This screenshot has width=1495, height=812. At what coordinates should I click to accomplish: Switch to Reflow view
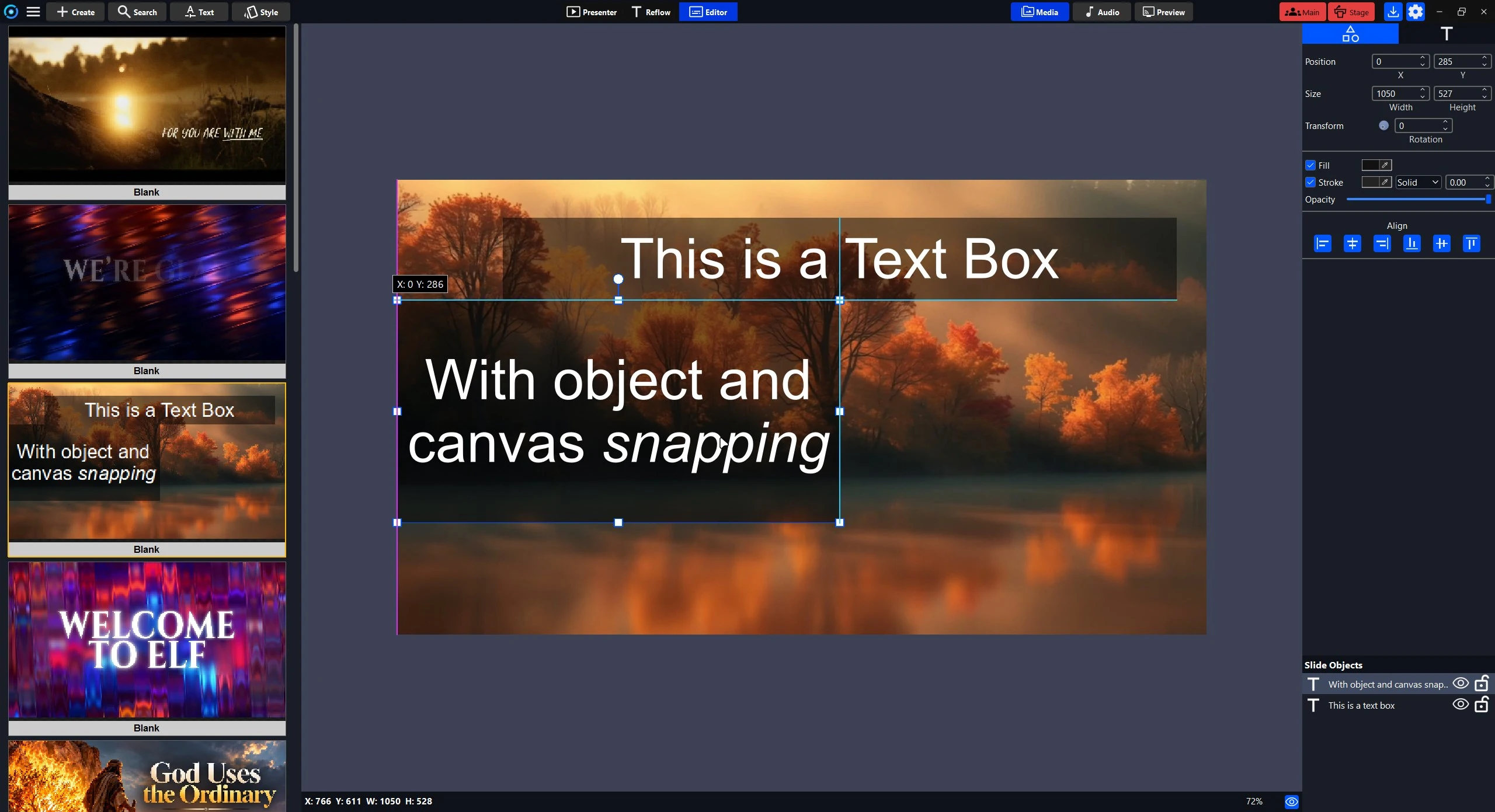[651, 12]
